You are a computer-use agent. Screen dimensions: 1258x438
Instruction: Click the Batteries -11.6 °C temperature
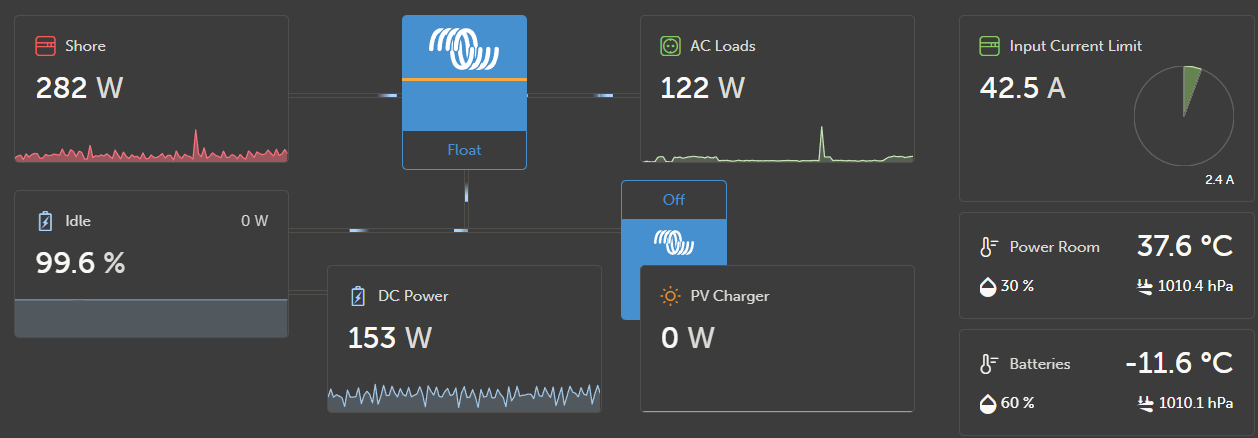pos(1179,362)
